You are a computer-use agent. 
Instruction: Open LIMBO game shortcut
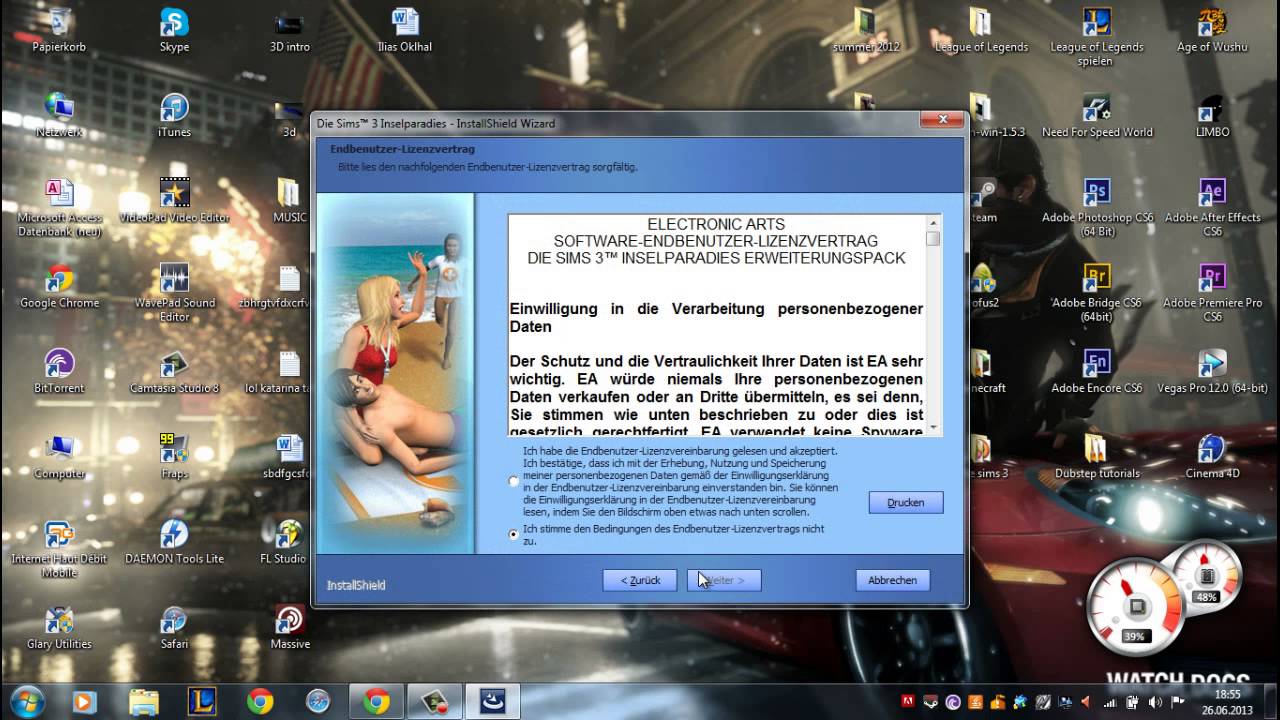(x=1212, y=114)
